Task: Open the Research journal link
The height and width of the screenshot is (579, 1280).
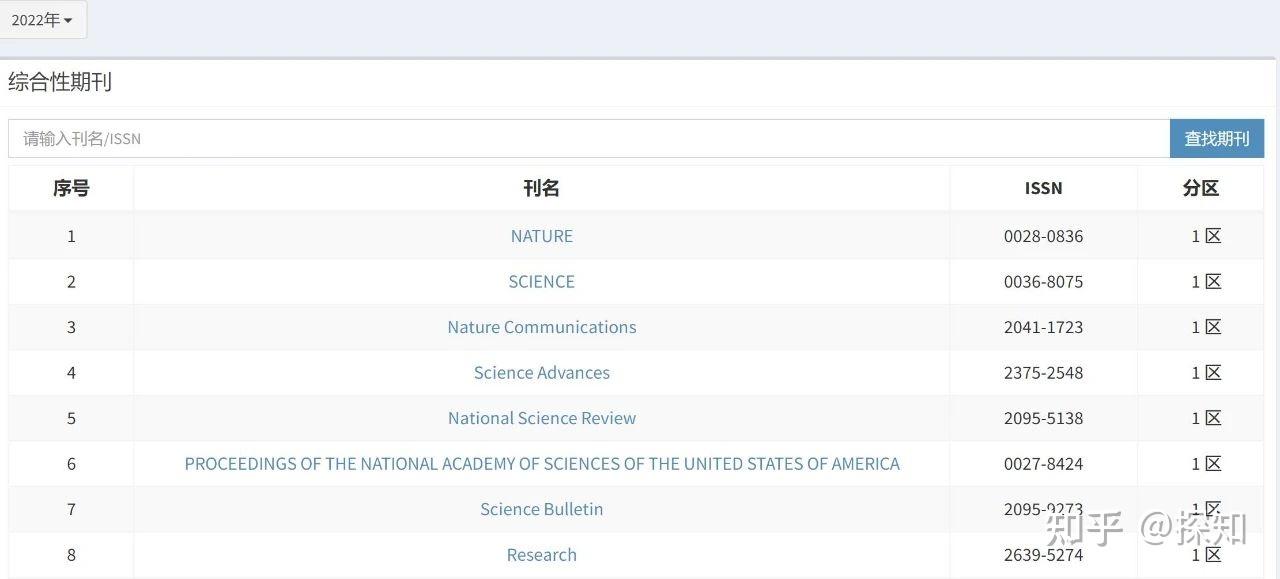Action: (541, 555)
